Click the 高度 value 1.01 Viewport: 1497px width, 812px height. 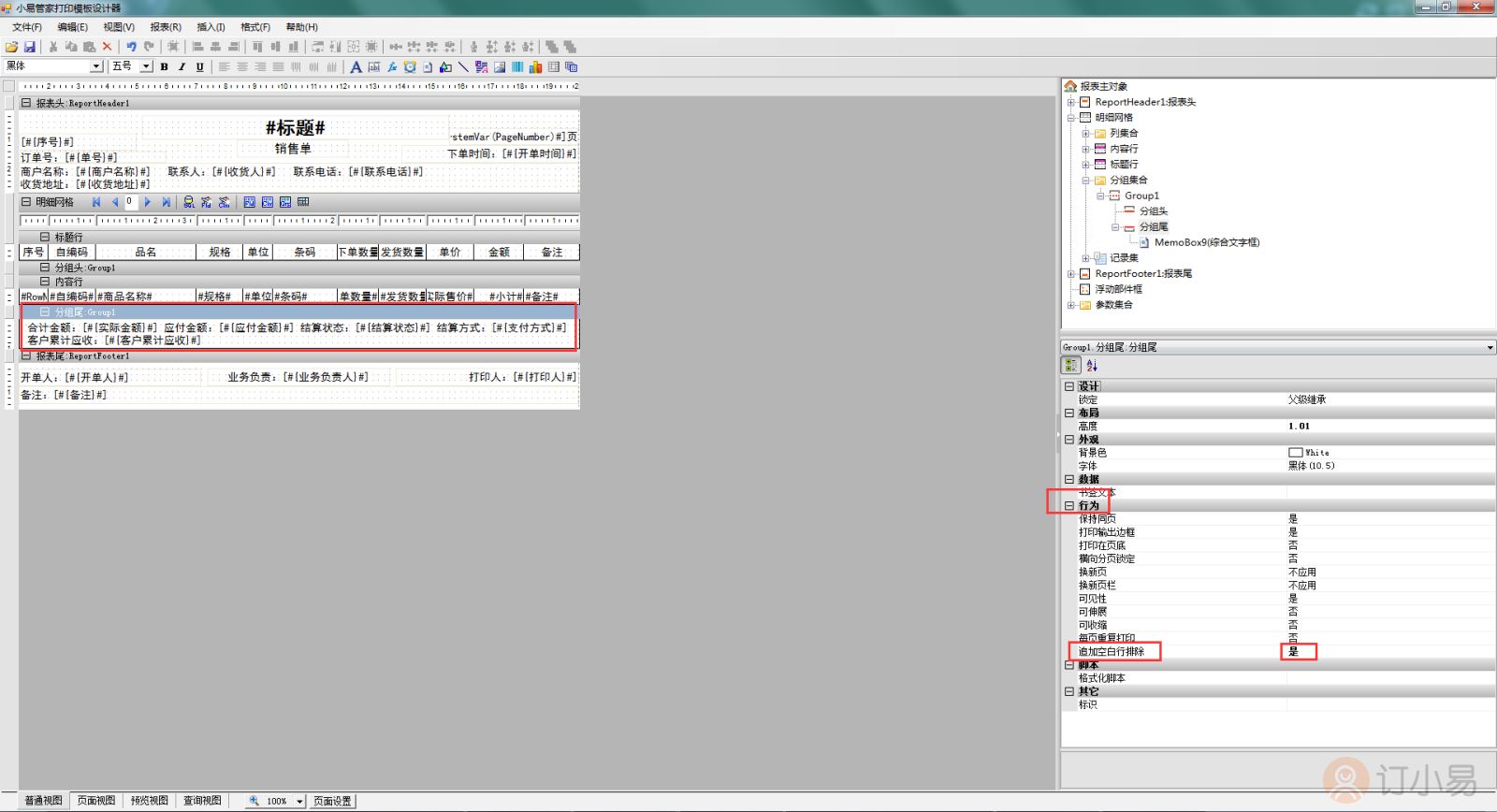point(1299,426)
